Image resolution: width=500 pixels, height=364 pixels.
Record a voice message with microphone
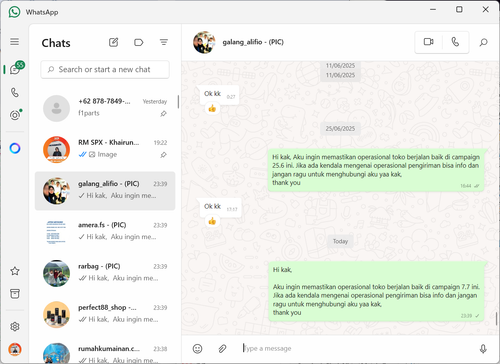click(x=483, y=349)
